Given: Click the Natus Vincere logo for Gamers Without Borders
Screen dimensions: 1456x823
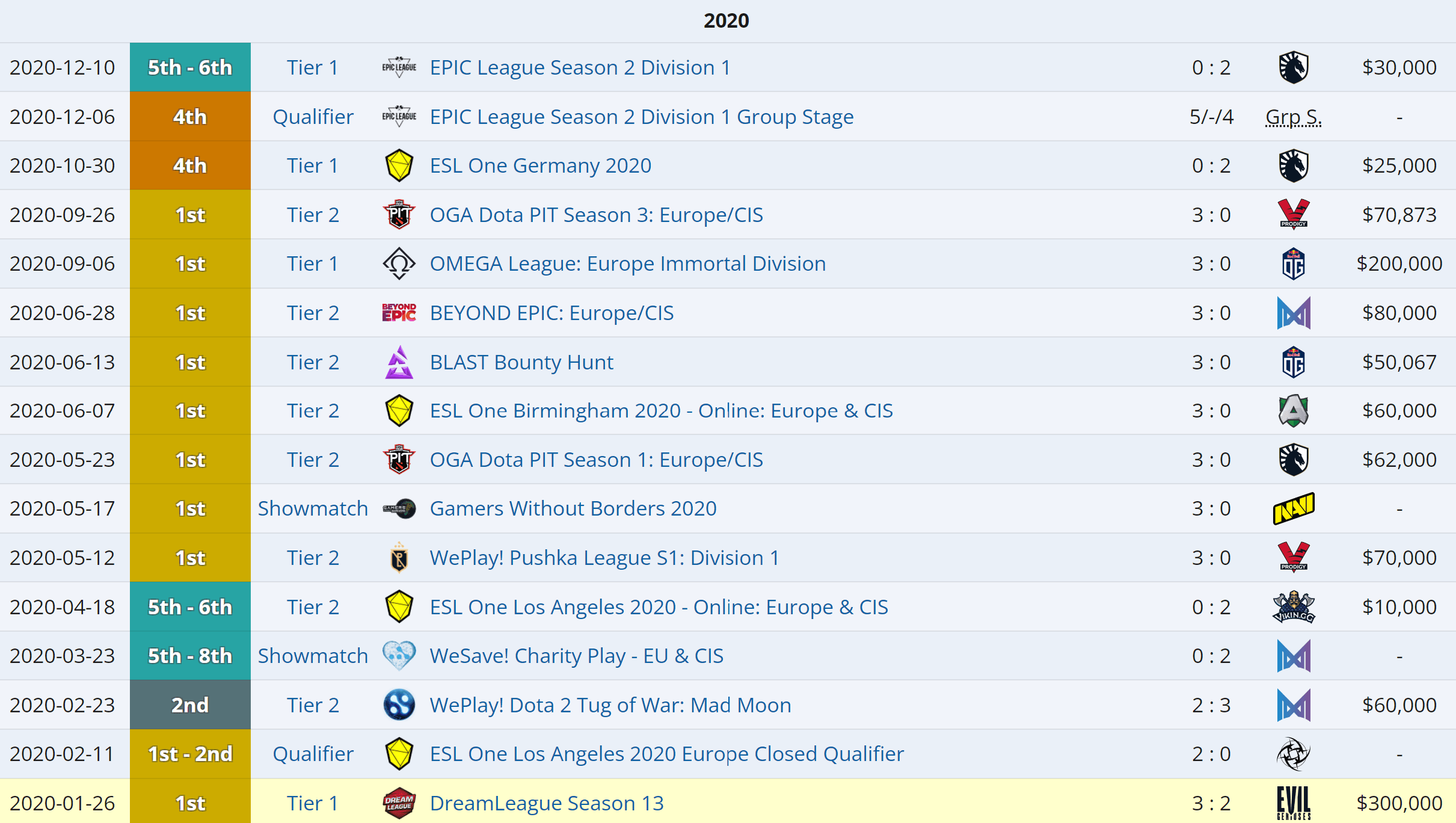Looking at the screenshot, I should click(x=1293, y=509).
